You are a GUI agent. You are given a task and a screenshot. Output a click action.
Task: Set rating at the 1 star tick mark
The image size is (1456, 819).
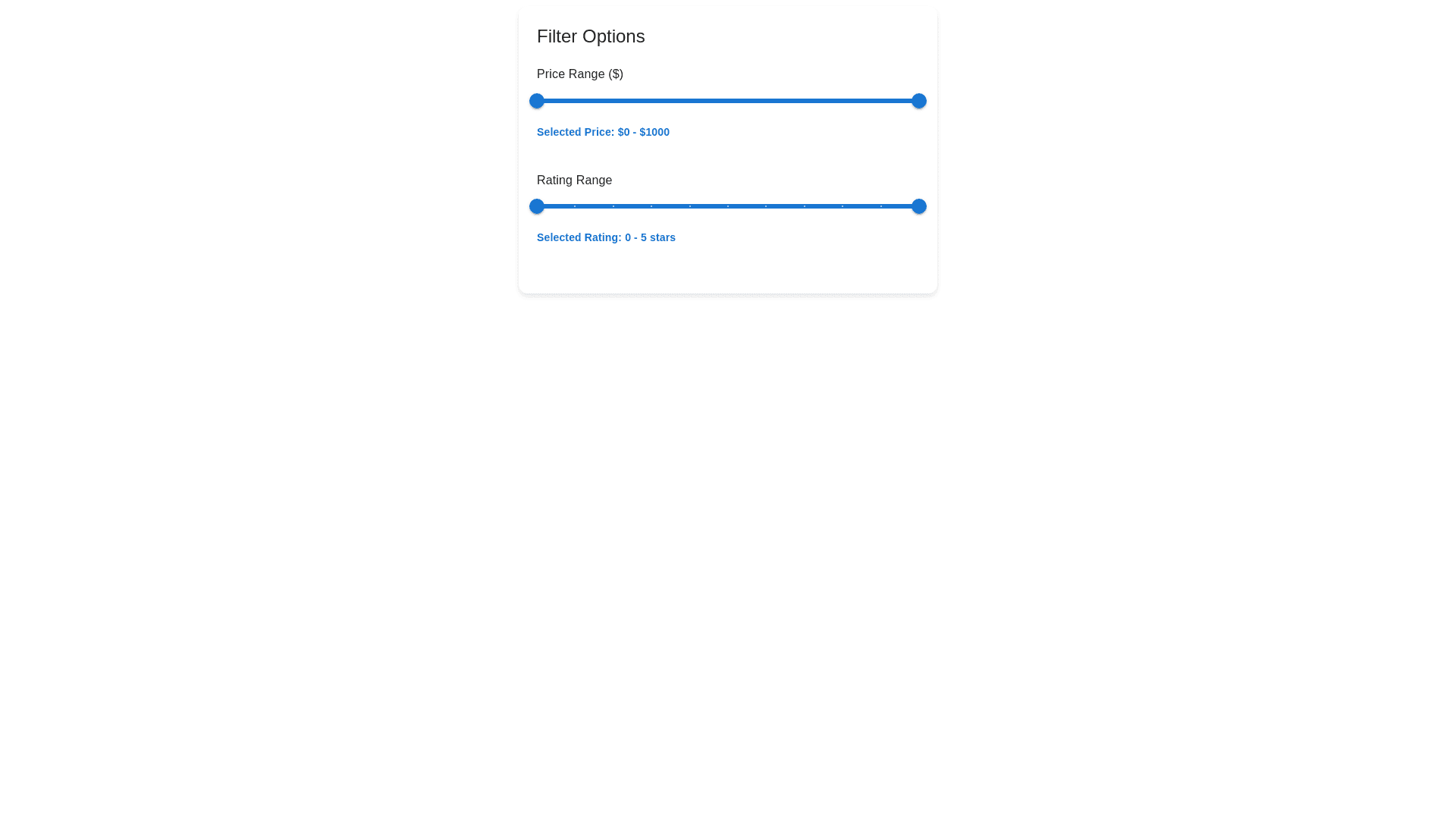pos(613,206)
